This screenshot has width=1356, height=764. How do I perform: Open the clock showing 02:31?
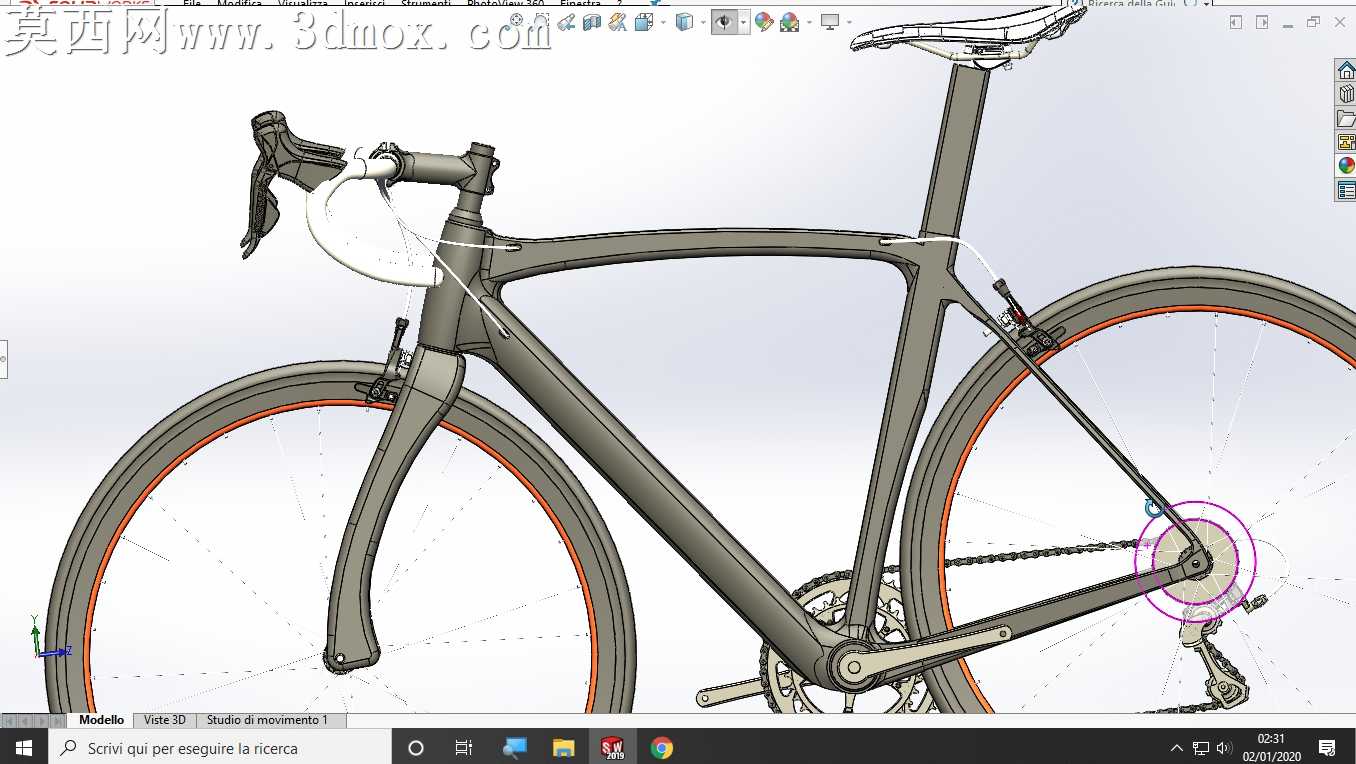click(x=1272, y=748)
